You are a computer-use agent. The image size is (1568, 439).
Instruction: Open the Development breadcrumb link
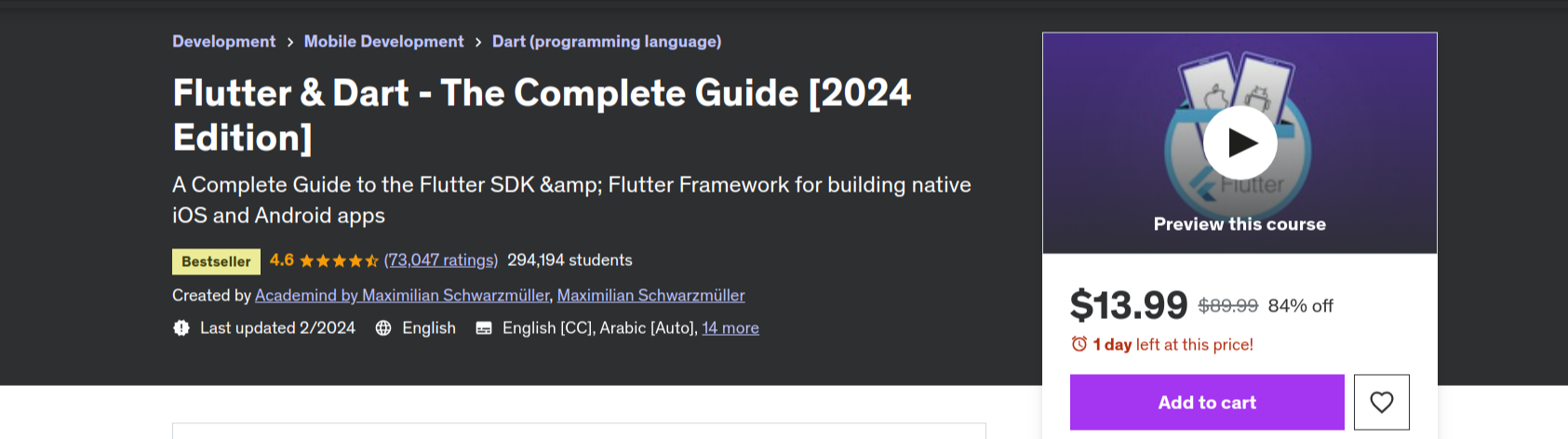[223, 41]
